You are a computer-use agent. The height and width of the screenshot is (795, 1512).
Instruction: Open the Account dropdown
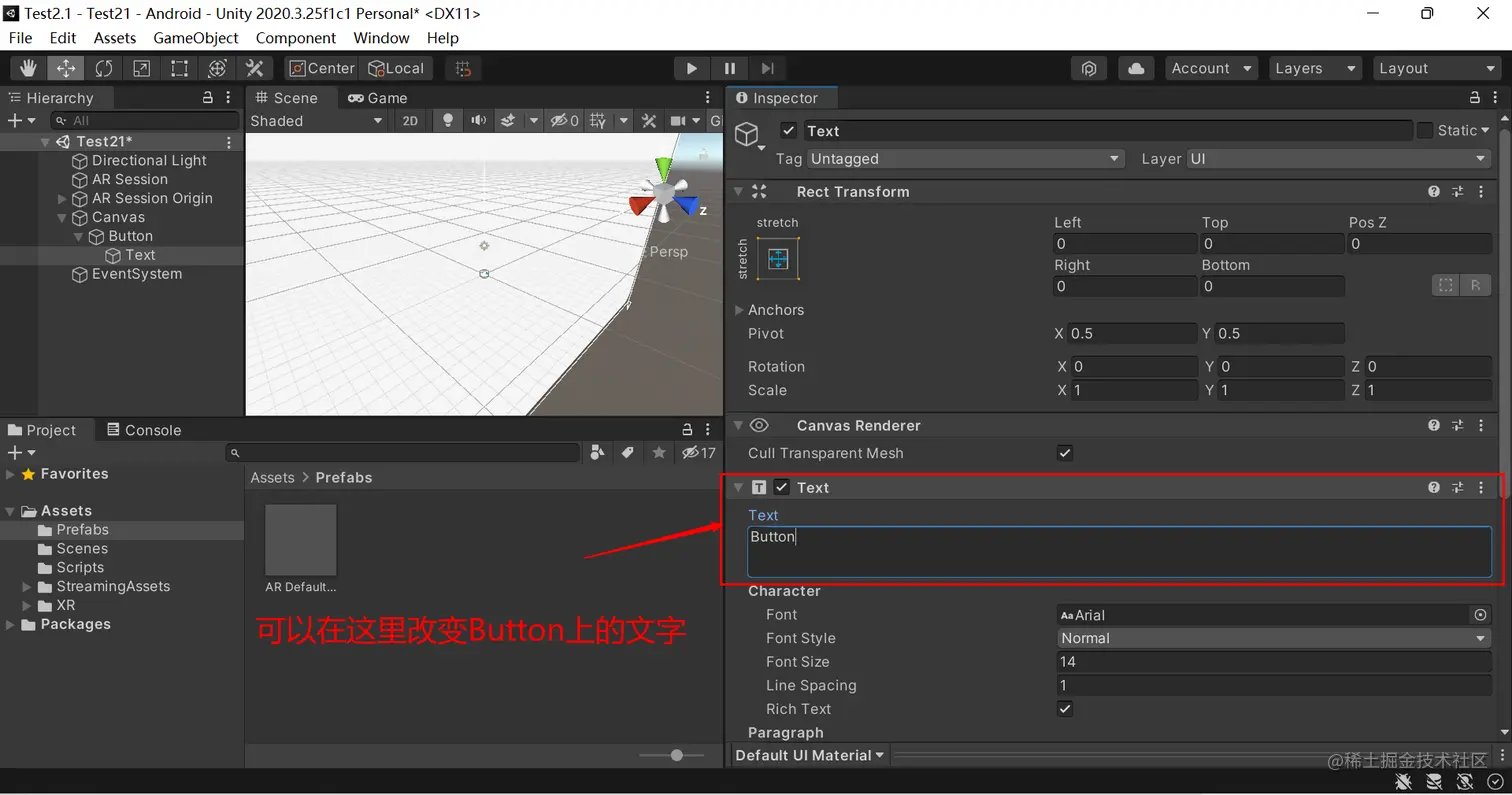point(1211,68)
